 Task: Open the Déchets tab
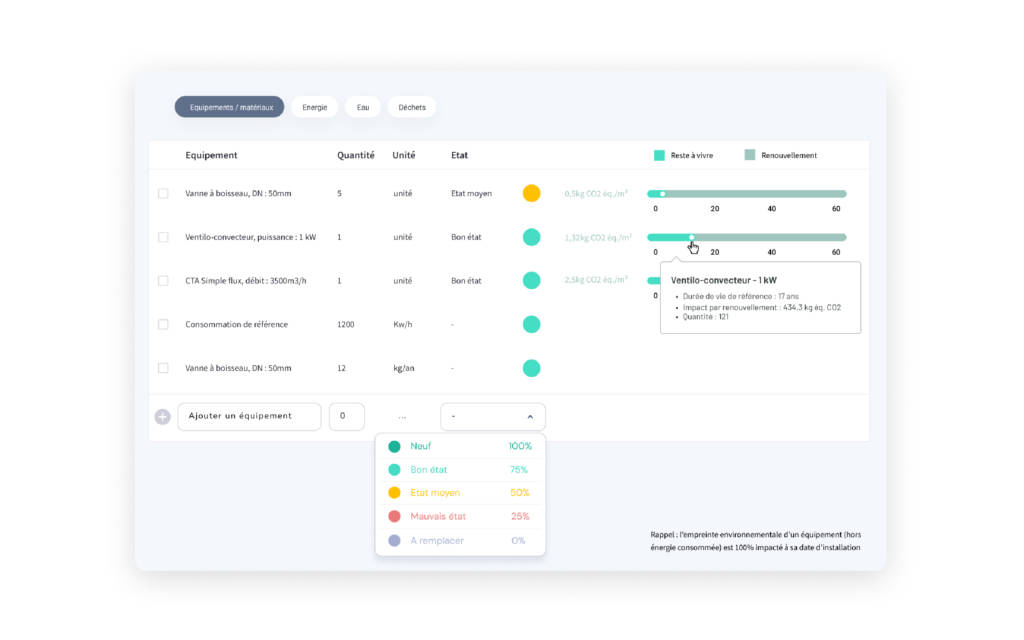pyautogui.click(x=412, y=107)
